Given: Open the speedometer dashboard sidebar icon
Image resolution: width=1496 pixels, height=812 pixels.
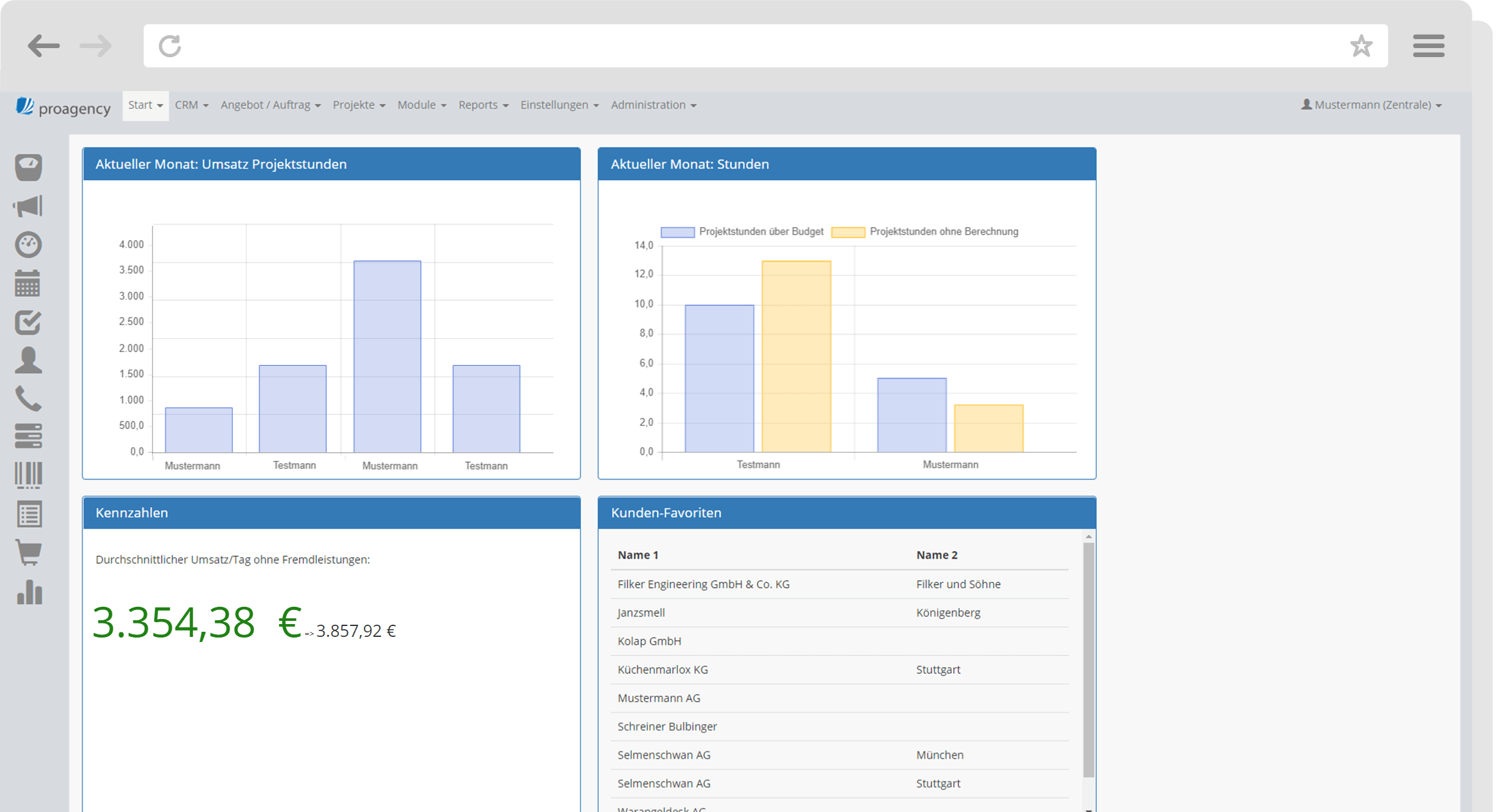Looking at the screenshot, I should [28, 244].
